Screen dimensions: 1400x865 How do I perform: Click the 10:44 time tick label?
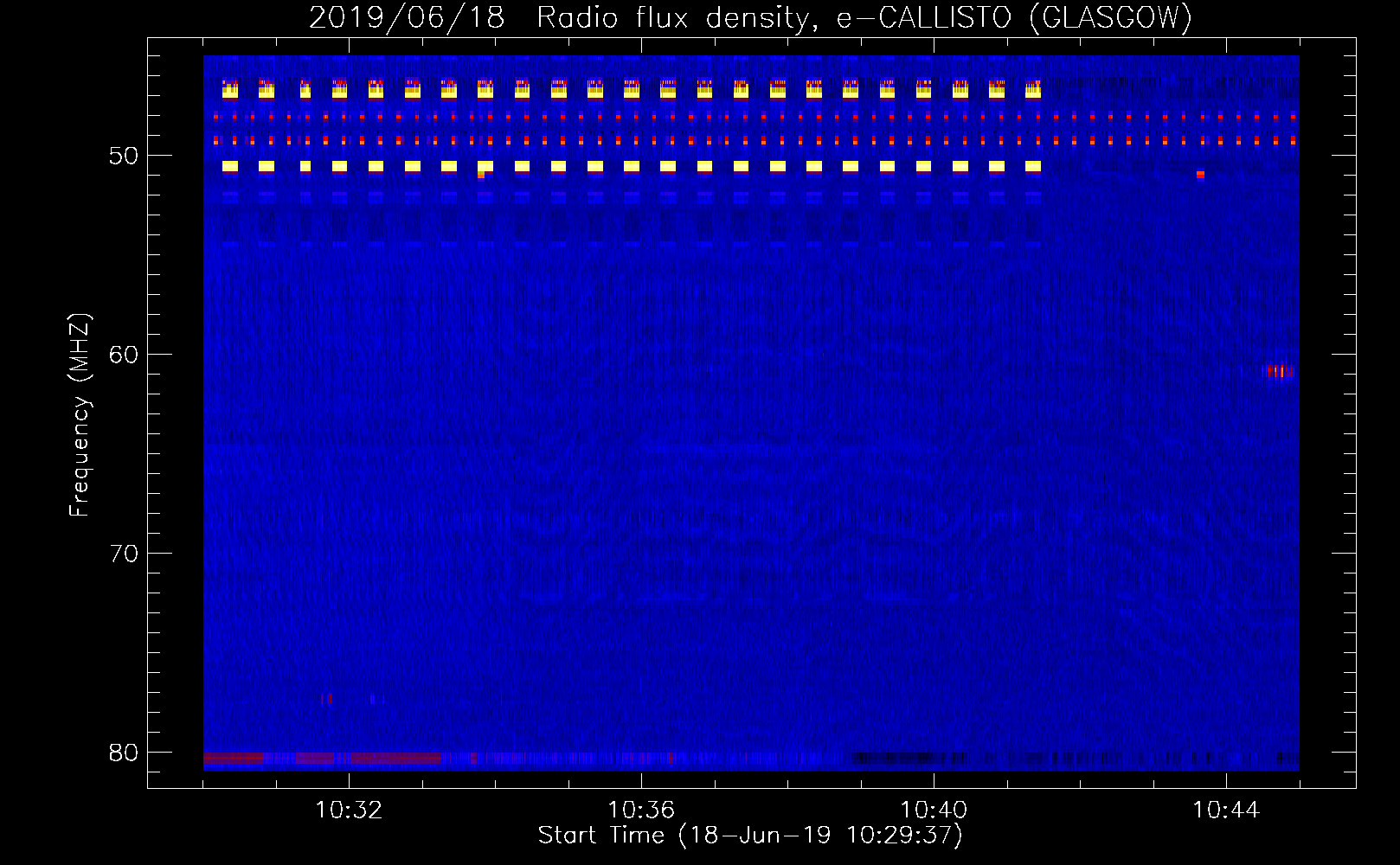(1226, 811)
